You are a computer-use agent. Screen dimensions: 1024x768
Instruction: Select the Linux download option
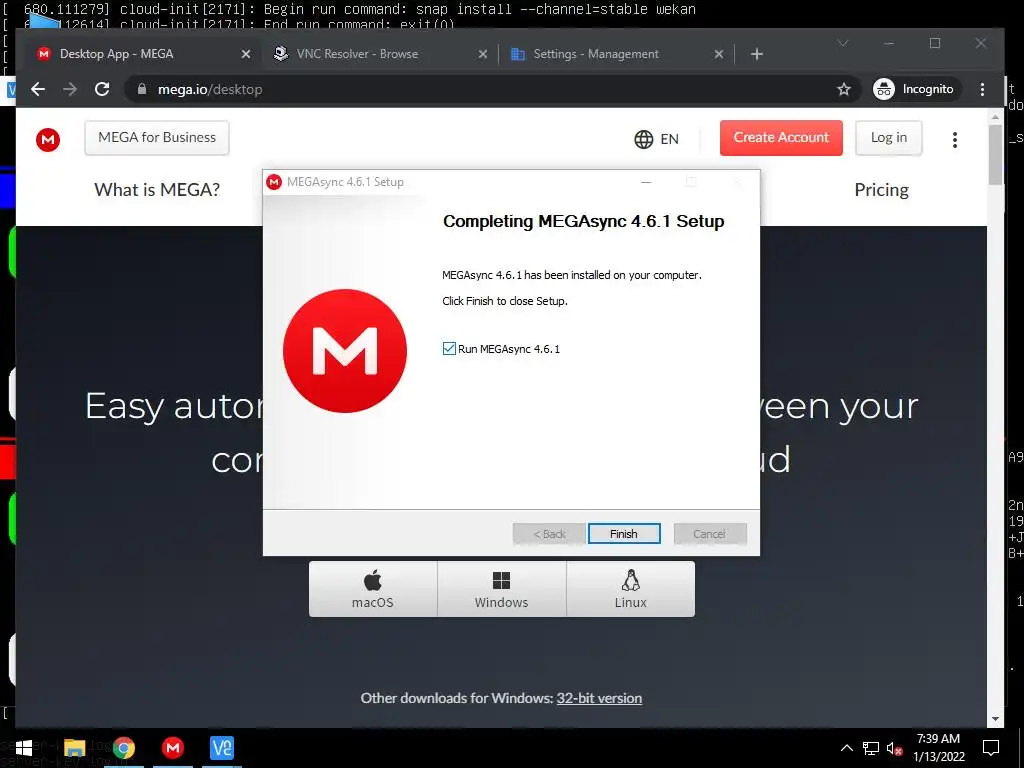point(630,589)
